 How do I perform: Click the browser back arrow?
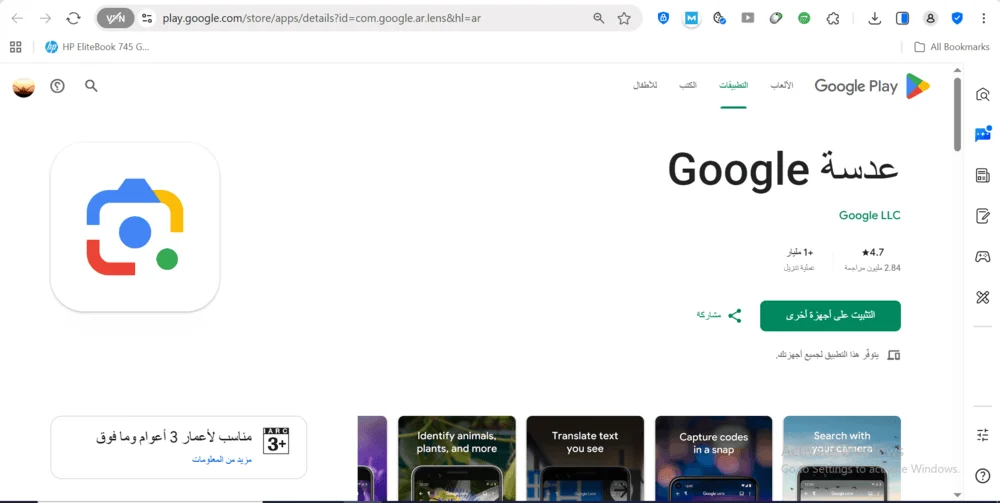(17, 18)
